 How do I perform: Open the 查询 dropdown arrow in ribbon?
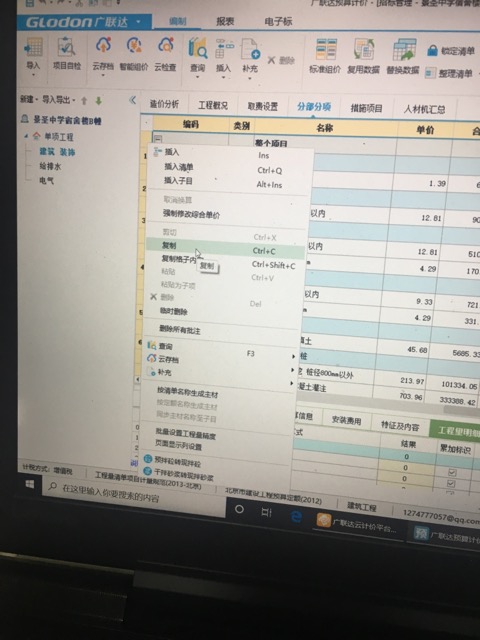tap(198, 78)
